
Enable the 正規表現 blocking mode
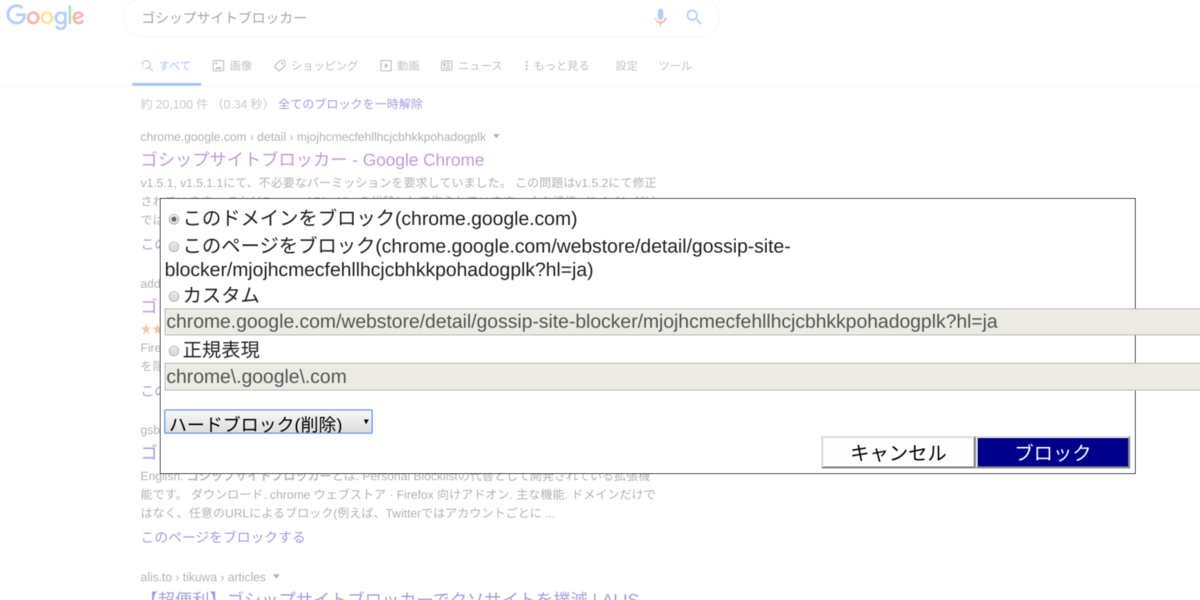(173, 350)
